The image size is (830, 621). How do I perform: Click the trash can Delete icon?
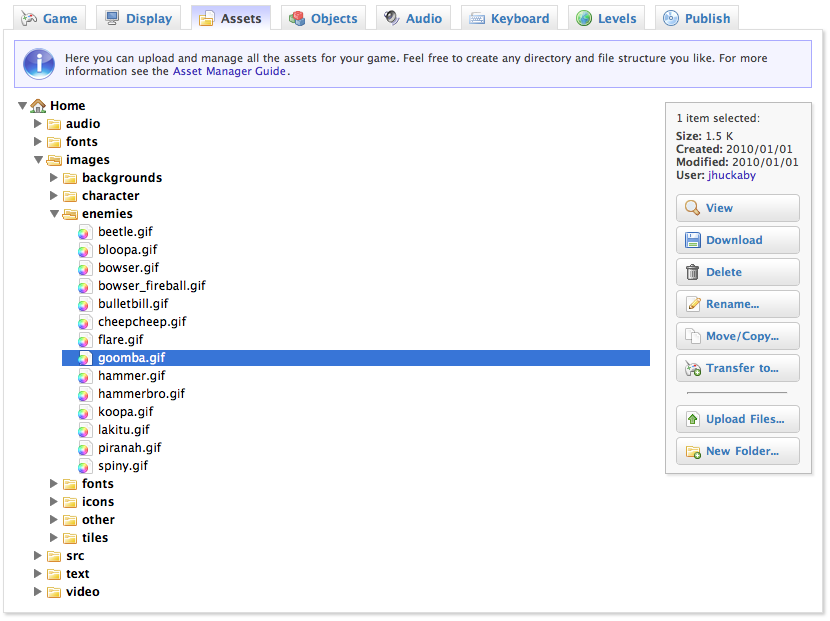692,272
